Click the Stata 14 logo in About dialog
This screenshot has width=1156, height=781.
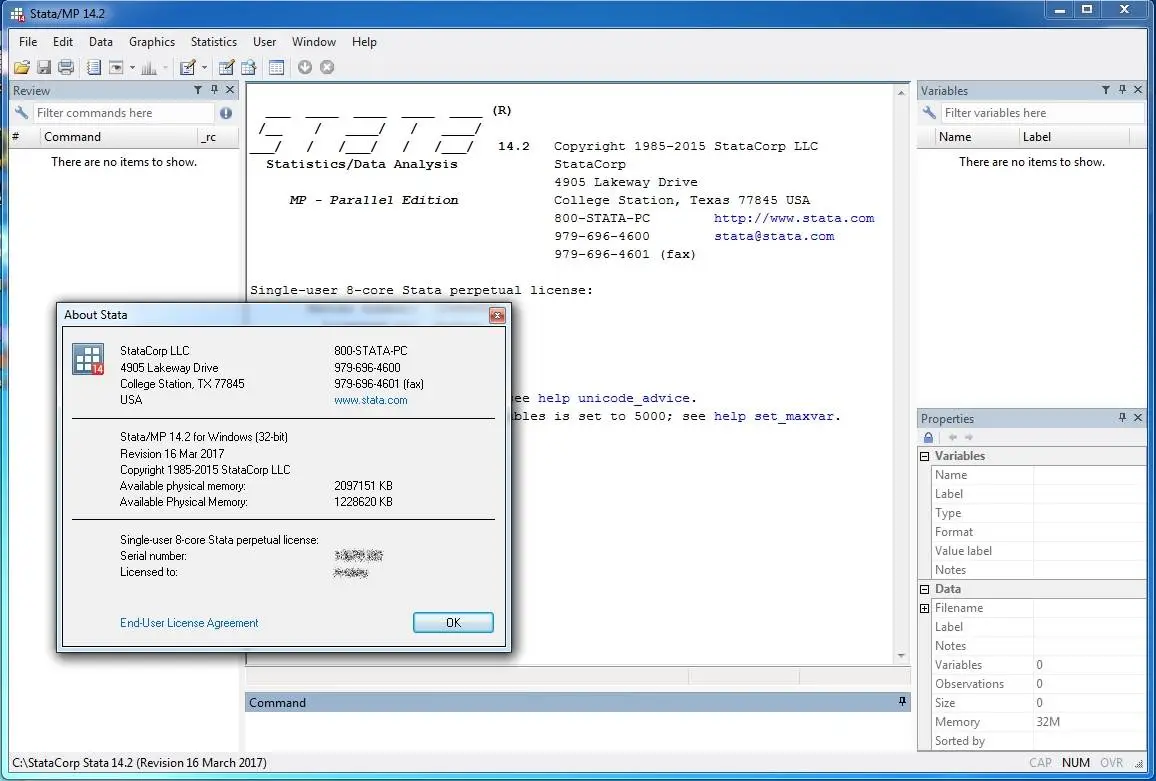pos(88,359)
